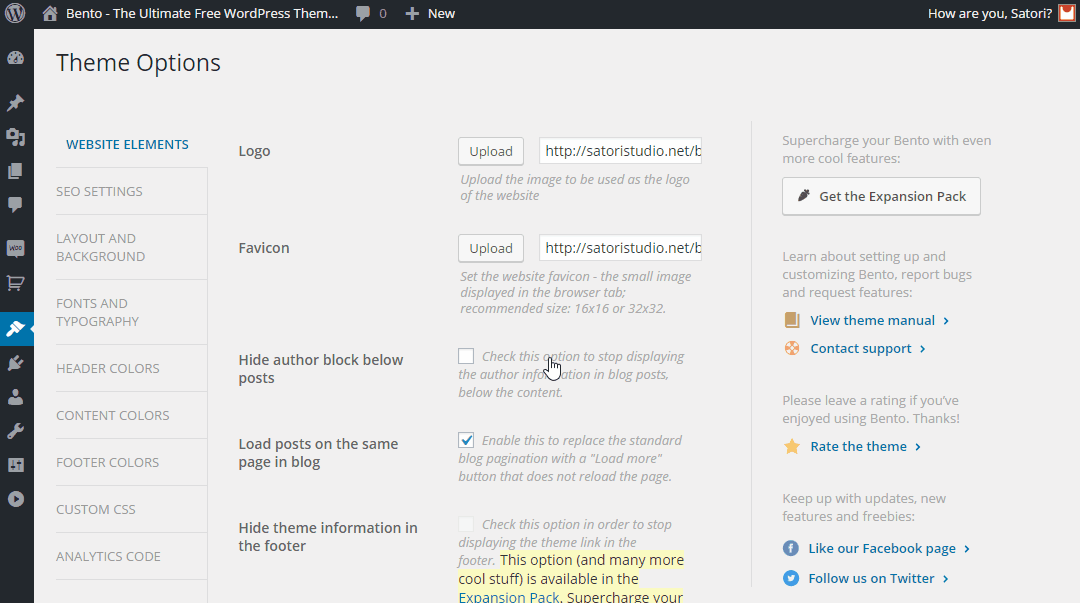This screenshot has width=1080, height=603.
Task: Enable Hide author block below posts checkbox
Action: (466, 356)
